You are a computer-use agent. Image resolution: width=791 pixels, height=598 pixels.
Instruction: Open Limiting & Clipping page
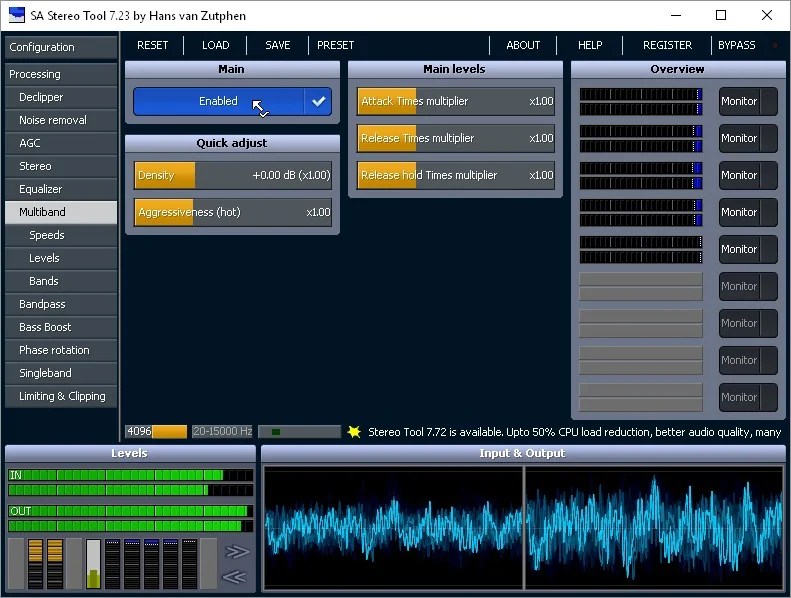point(61,396)
